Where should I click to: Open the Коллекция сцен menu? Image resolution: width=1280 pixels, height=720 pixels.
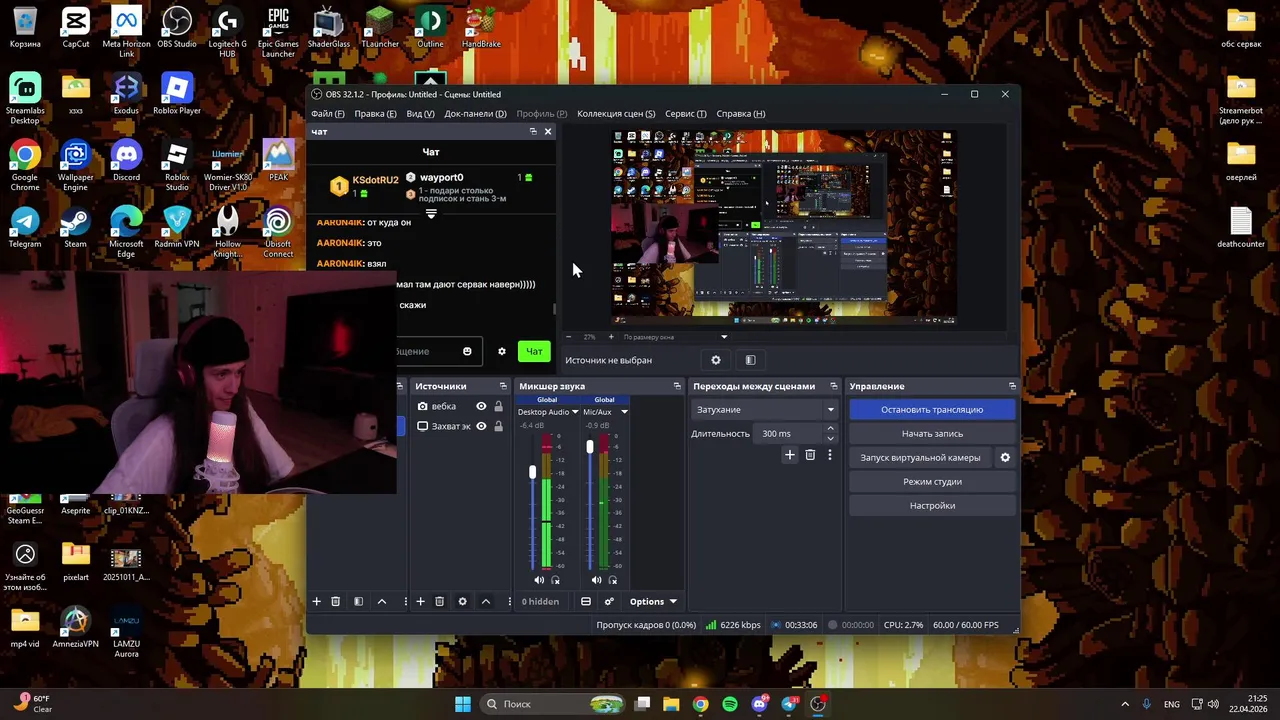point(616,113)
